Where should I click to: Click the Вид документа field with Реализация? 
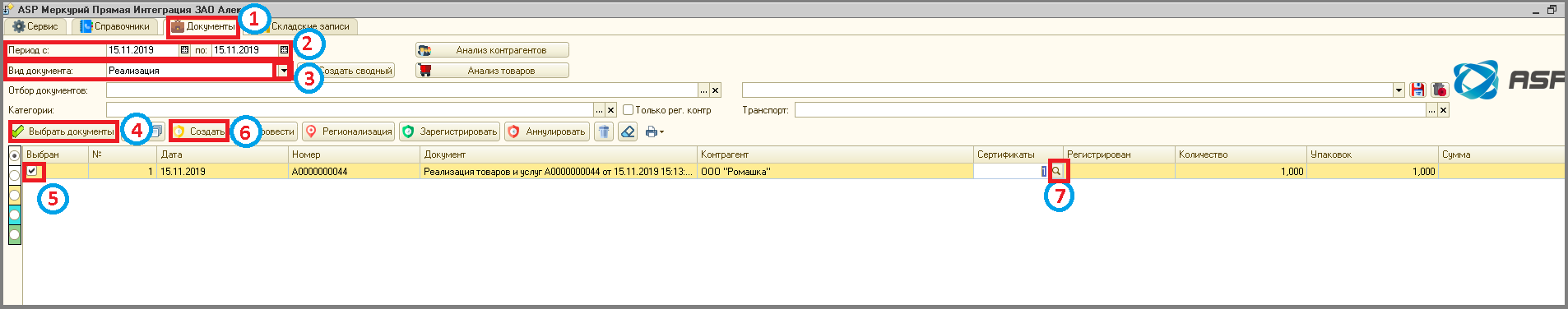pyautogui.click(x=191, y=71)
